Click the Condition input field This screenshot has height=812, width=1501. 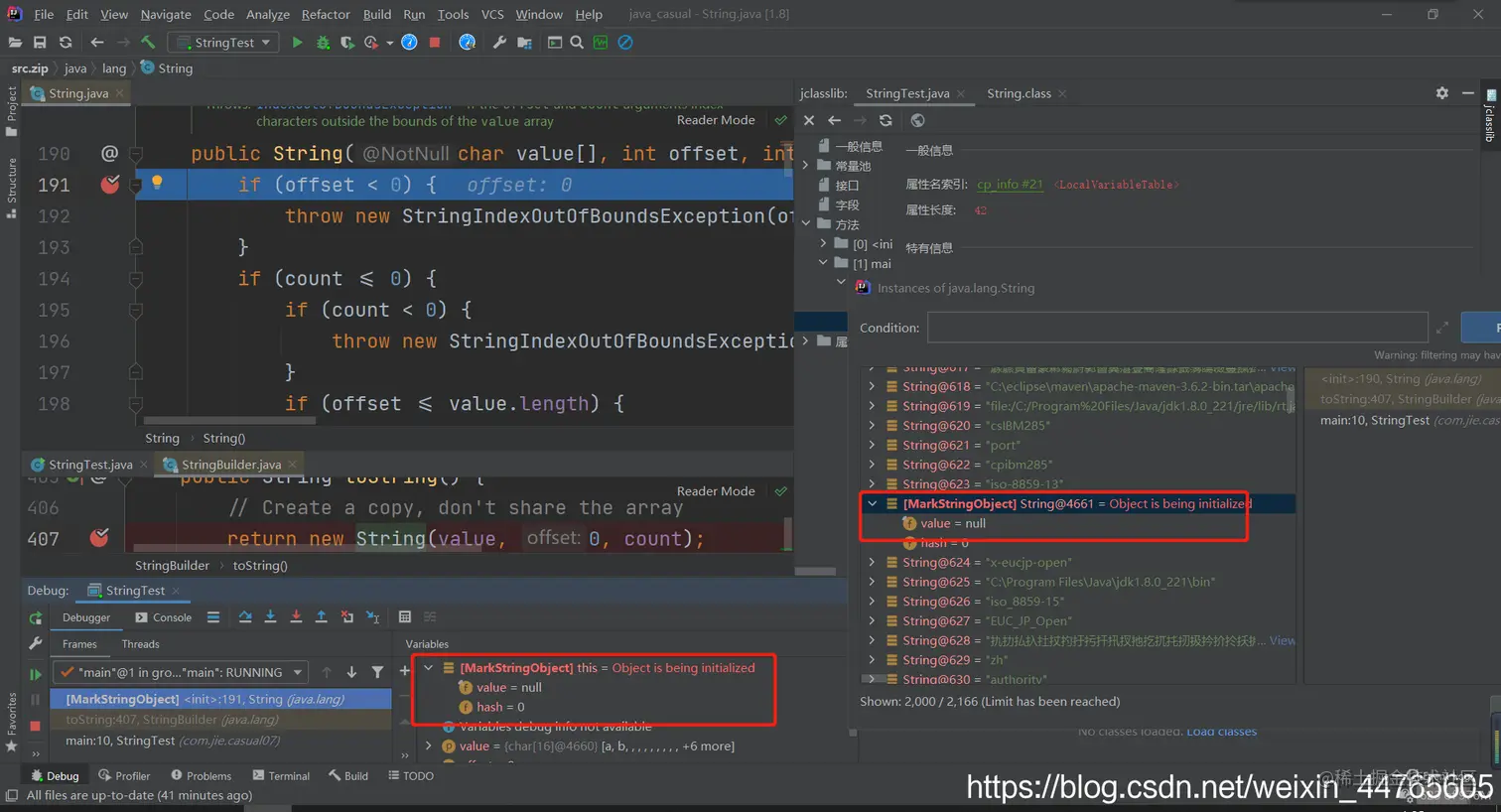pos(1177,328)
